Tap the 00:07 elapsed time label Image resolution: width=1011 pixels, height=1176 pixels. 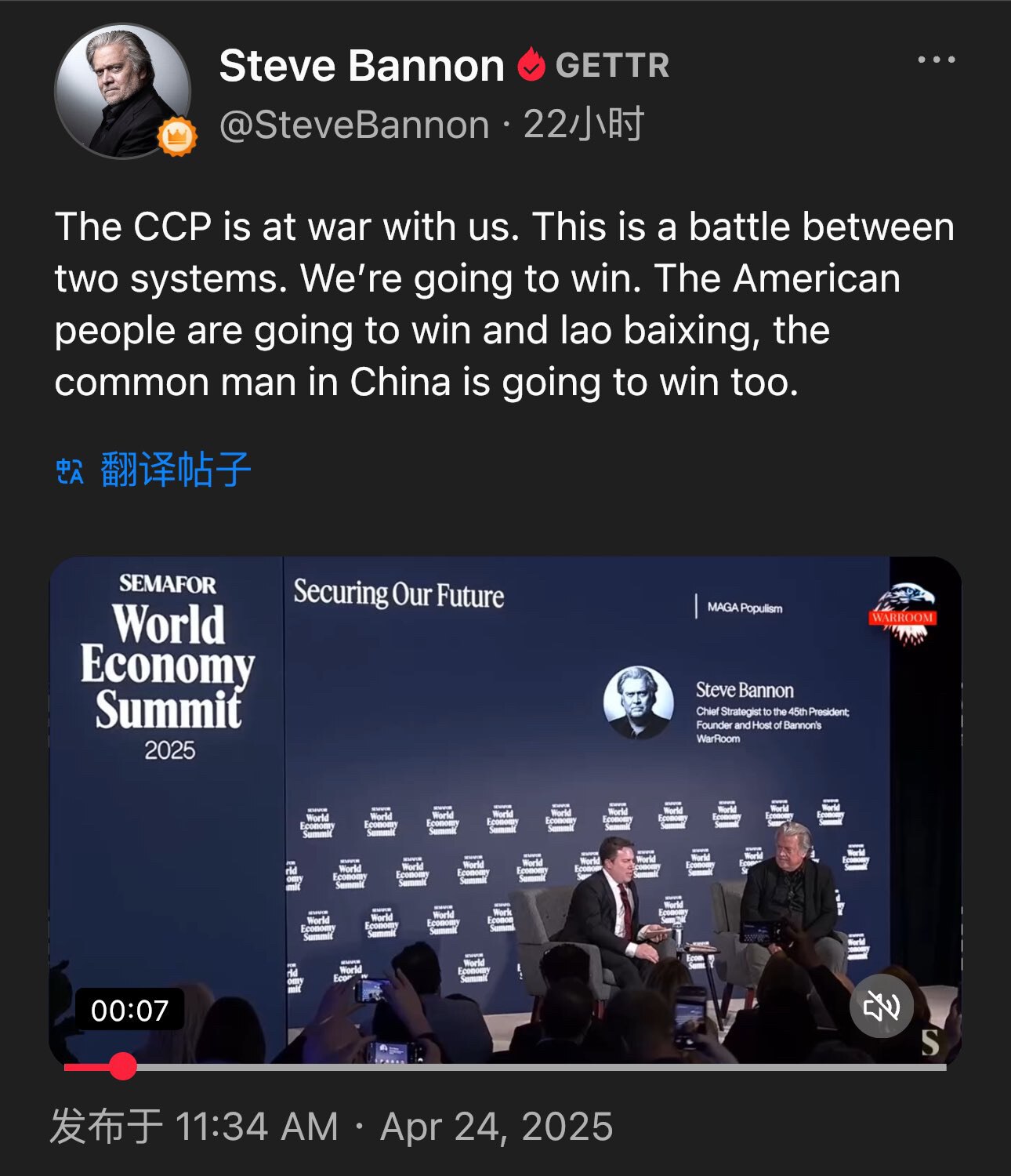point(129,1011)
